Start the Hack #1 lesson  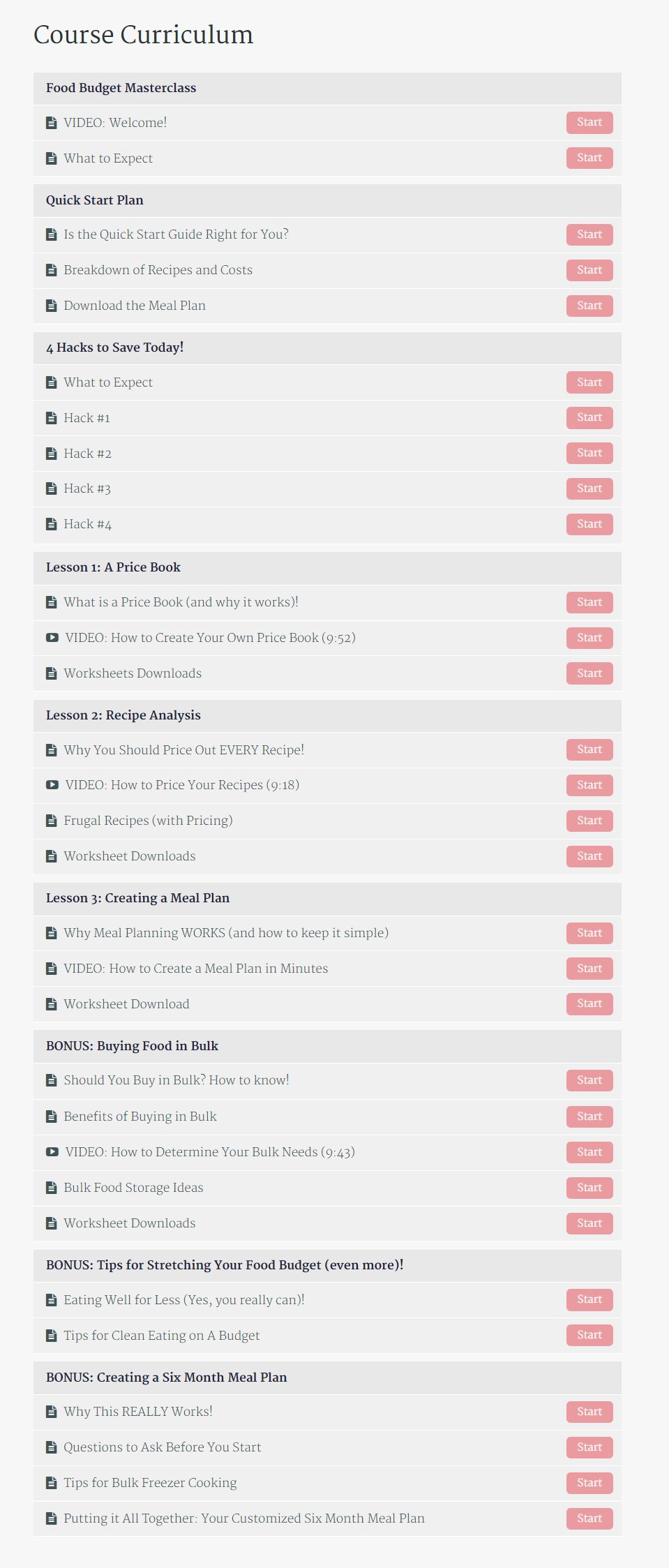[x=589, y=417]
